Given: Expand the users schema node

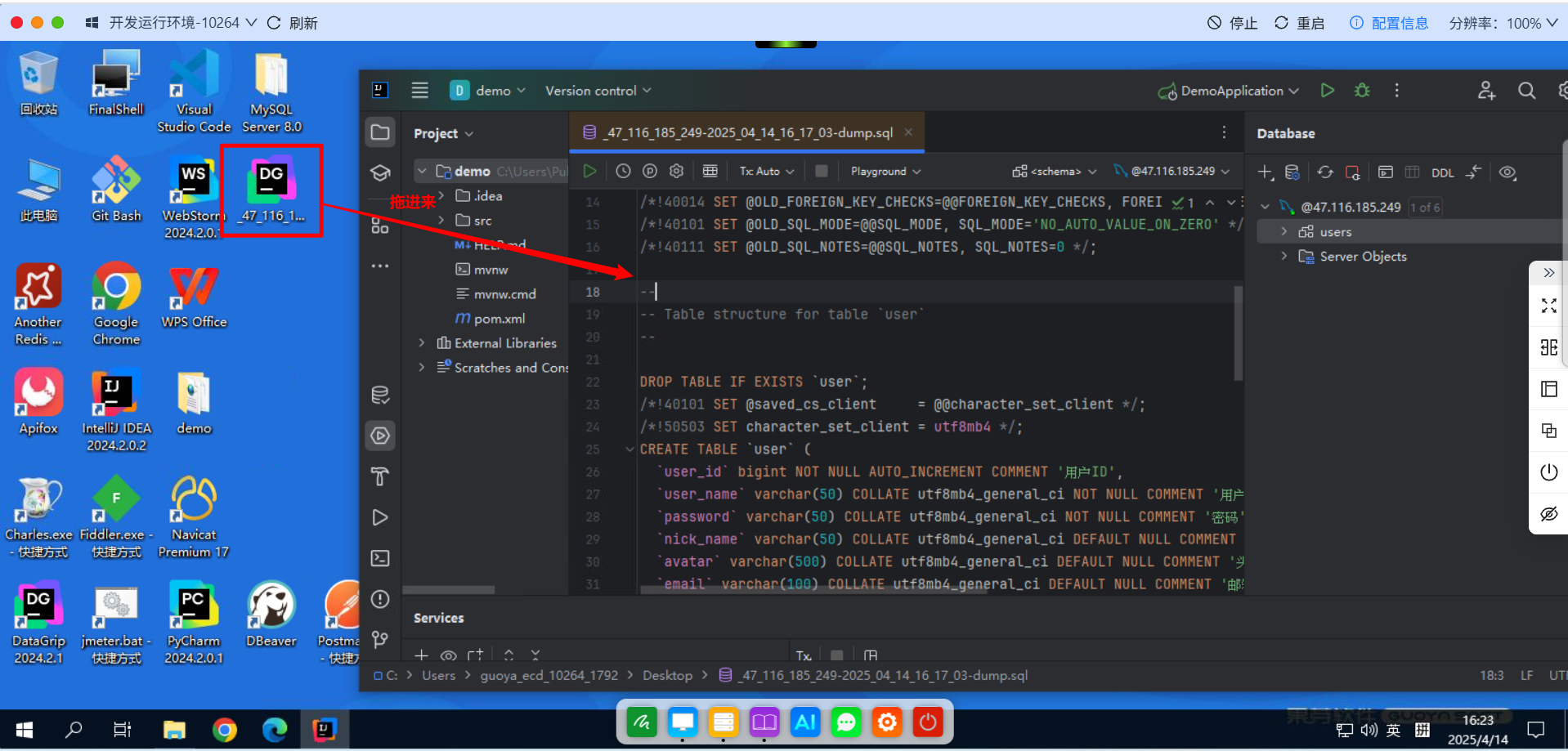Looking at the screenshot, I should 1284,231.
